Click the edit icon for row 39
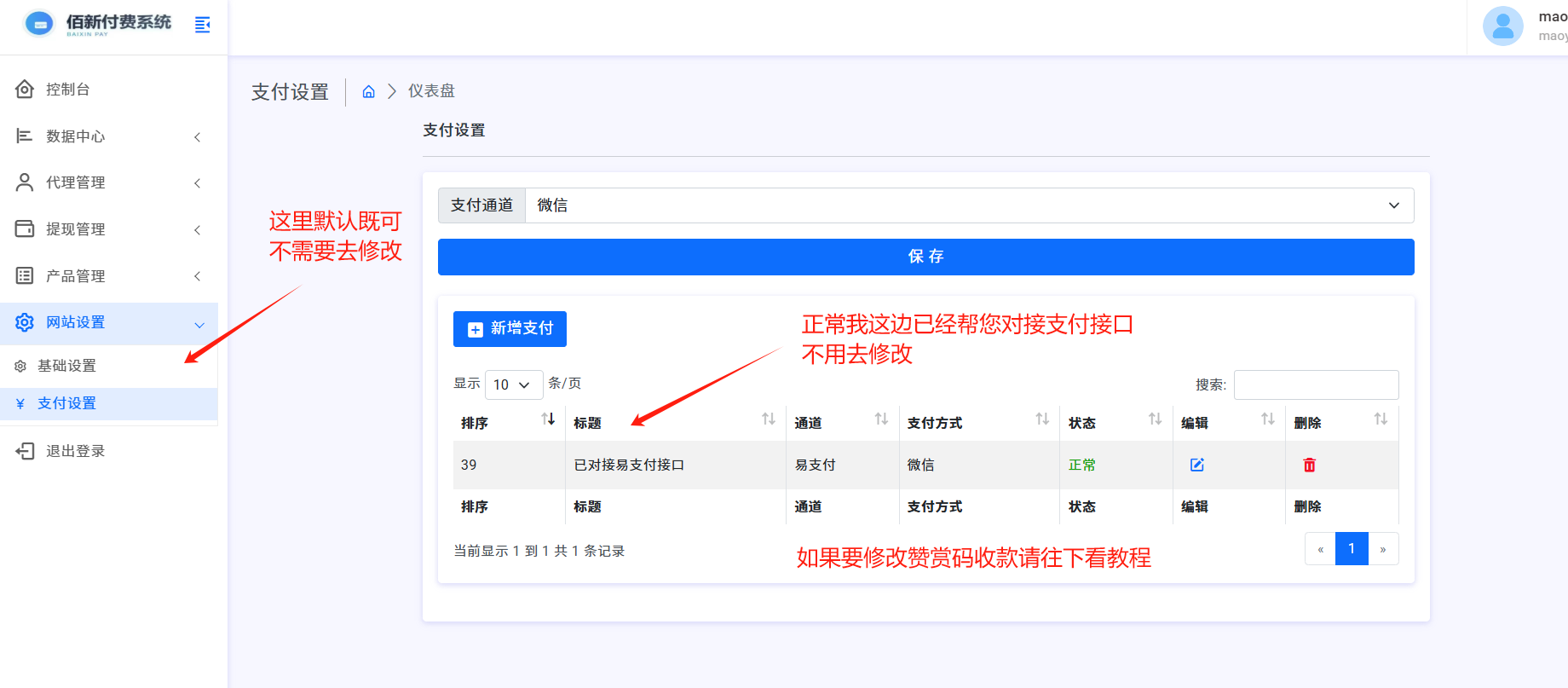This screenshot has width=1568, height=688. pyautogui.click(x=1196, y=465)
